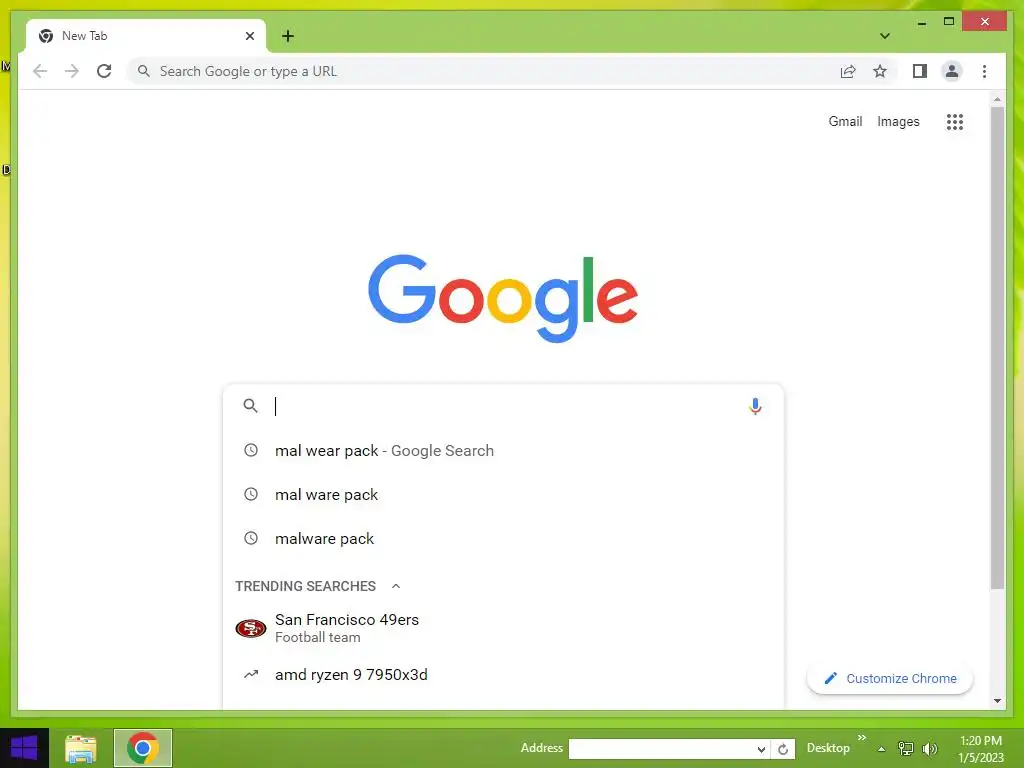The width and height of the screenshot is (1024, 768).
Task: Click the Desktop toolbar label
Action: (828, 748)
